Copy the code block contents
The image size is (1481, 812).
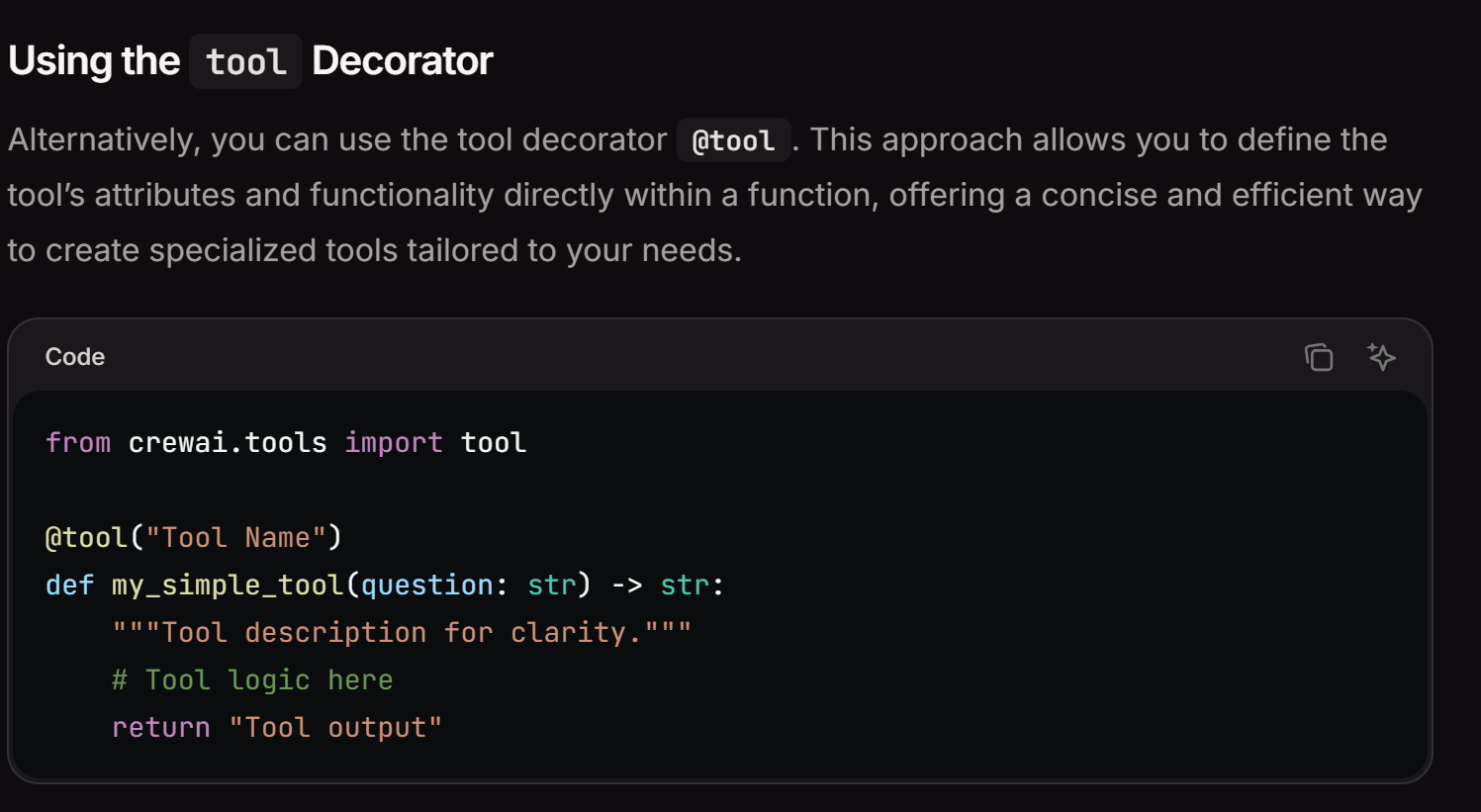1319,357
